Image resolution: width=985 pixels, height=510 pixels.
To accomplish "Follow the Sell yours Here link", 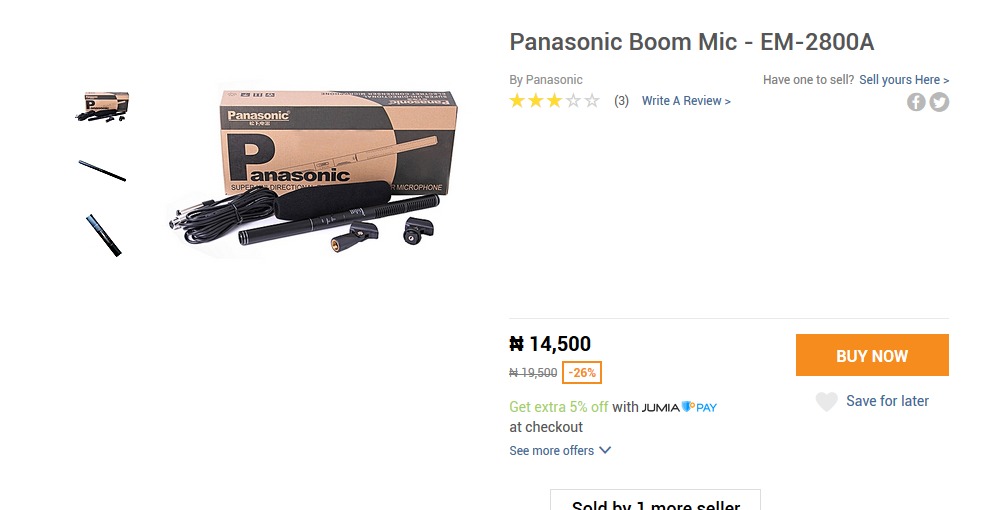I will pos(904,80).
